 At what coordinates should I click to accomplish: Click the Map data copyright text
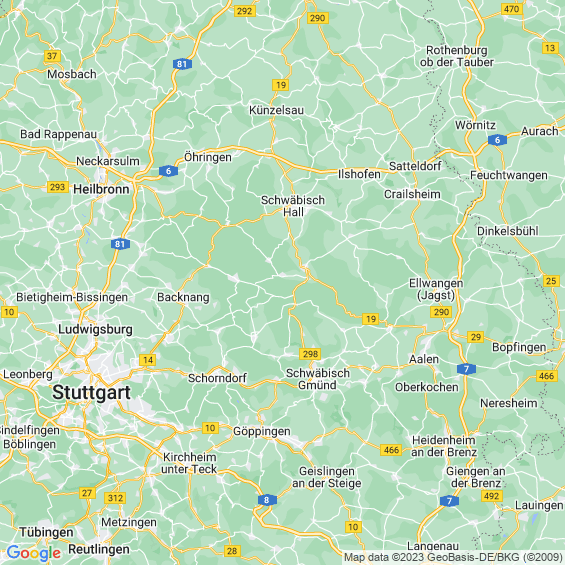click(x=453, y=557)
